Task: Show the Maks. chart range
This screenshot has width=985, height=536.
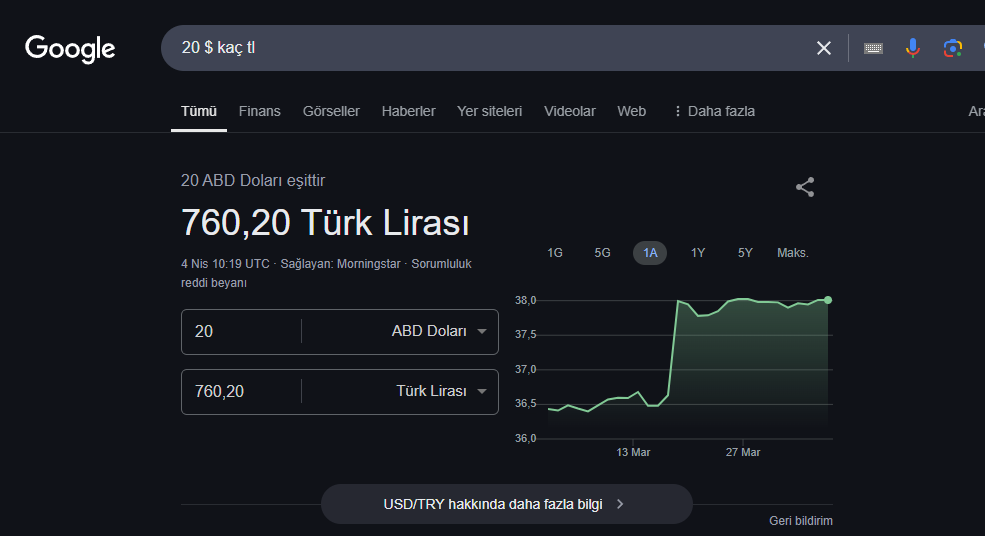Action: click(793, 253)
